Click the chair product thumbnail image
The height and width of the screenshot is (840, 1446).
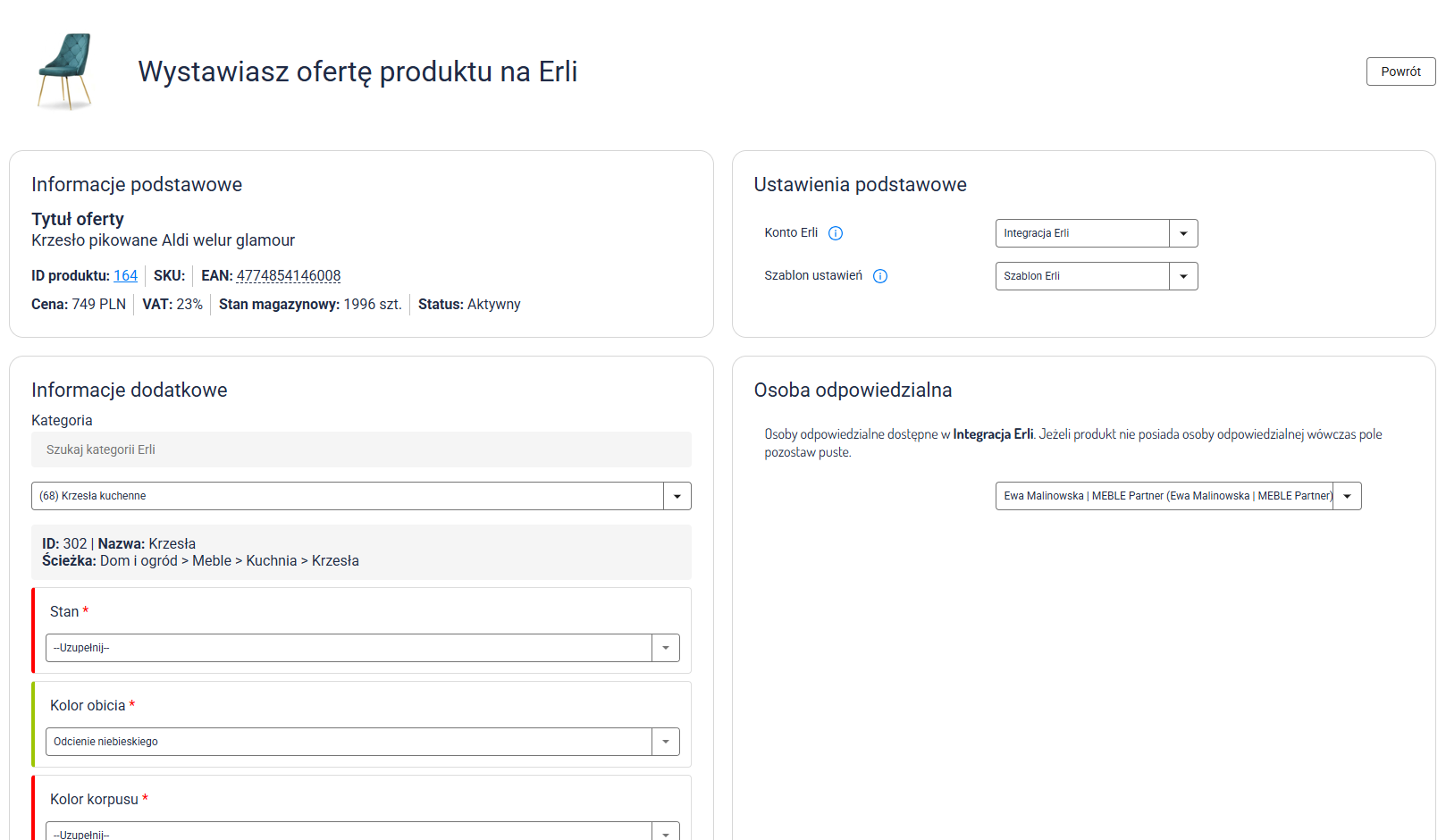tap(64, 71)
